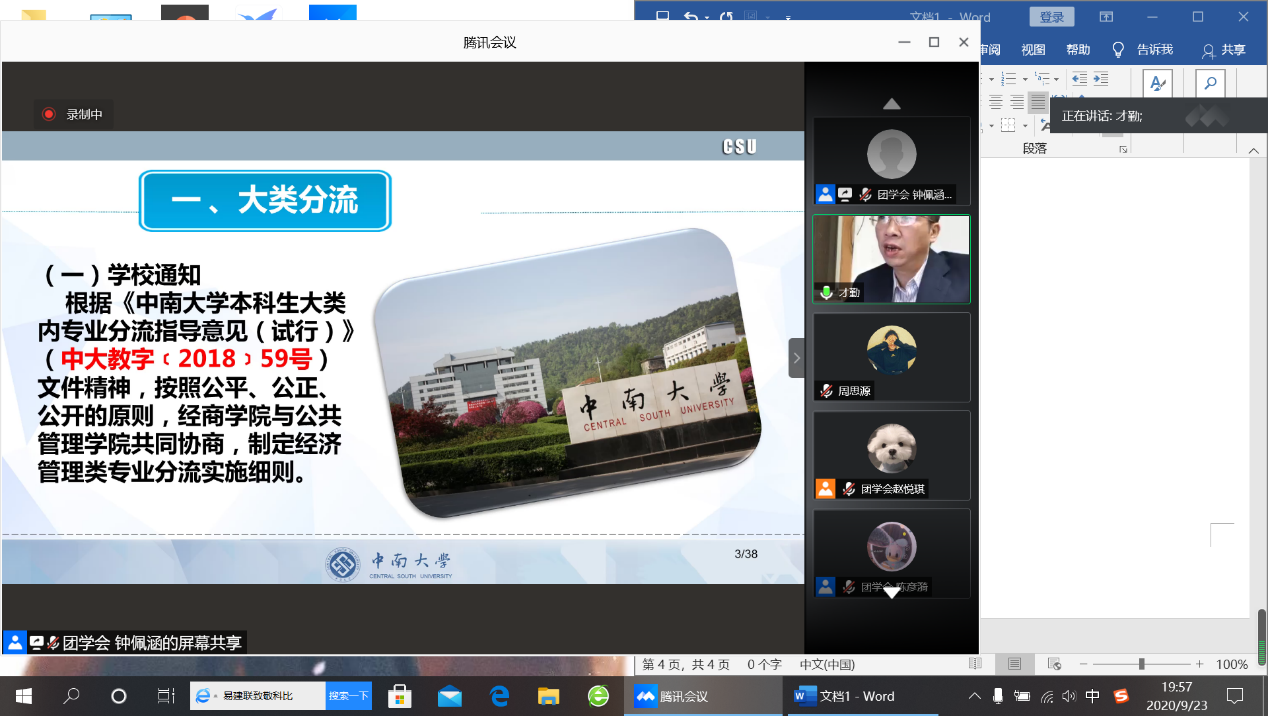Click the 登录 sign-in button
1268x716 pixels.
point(1052,17)
